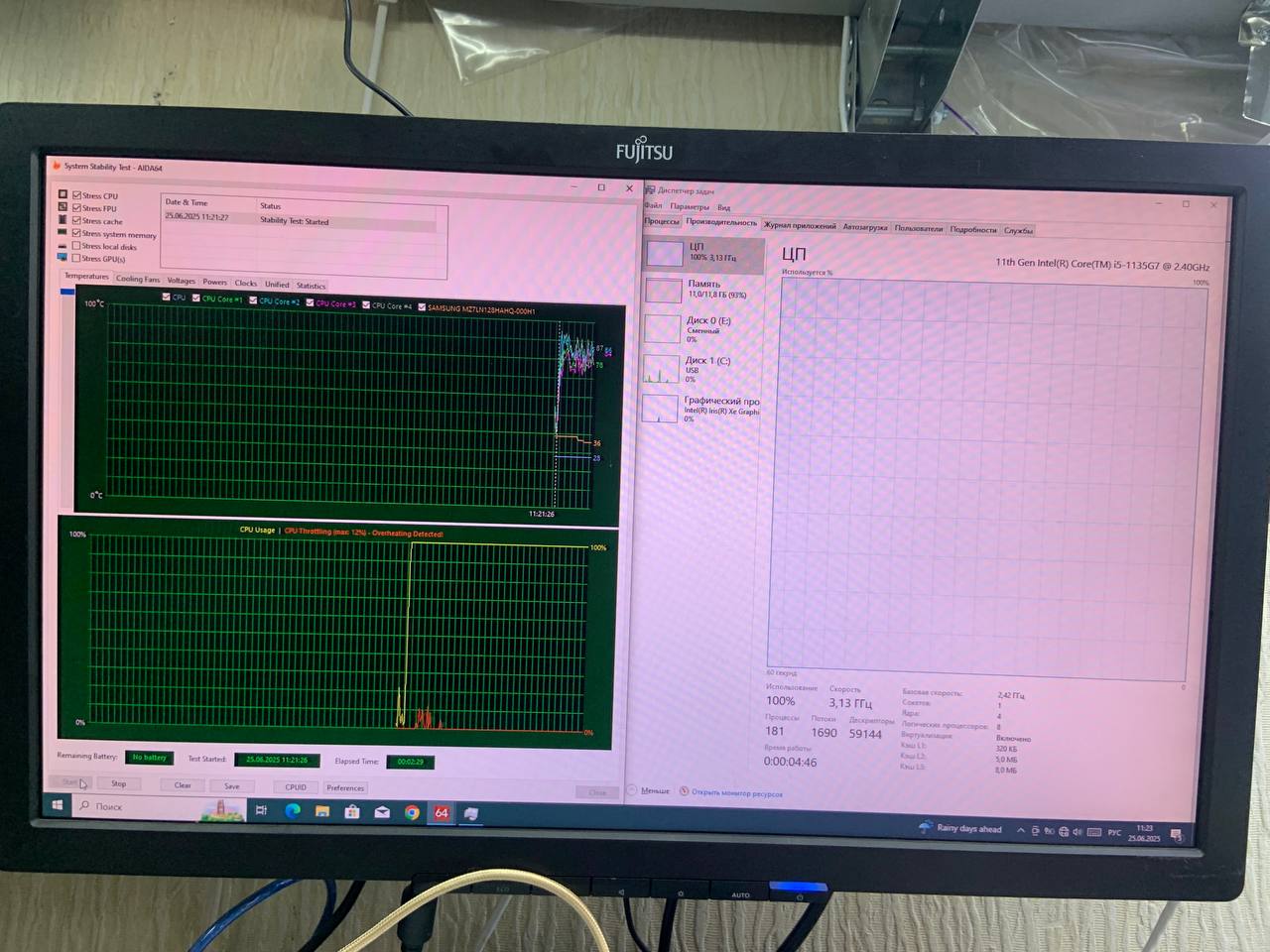Switch to the Cooling Fans tab
Screen dimensions: 1270x952
(x=137, y=280)
